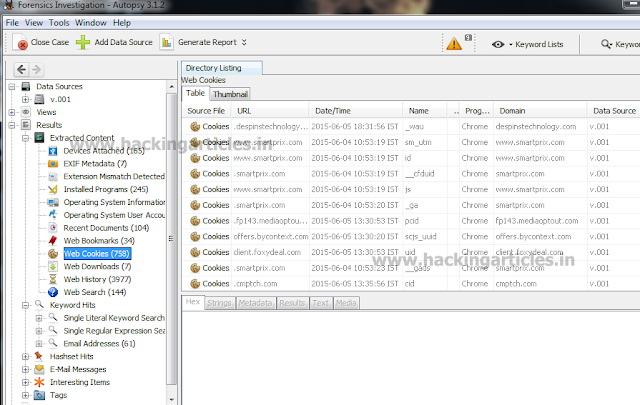This screenshot has height=405, width=640.
Task: Click the Web Search blue question icon
Action: [x=53, y=292]
